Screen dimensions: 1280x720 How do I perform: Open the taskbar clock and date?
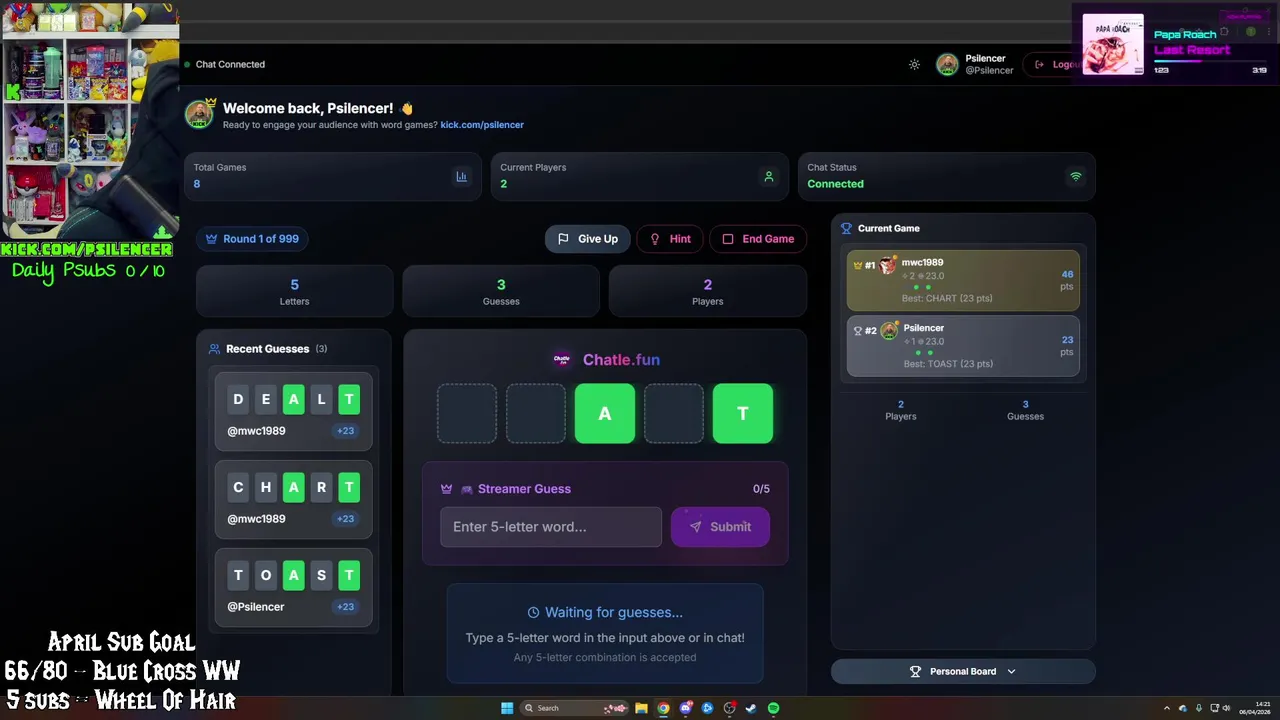[1255, 708]
